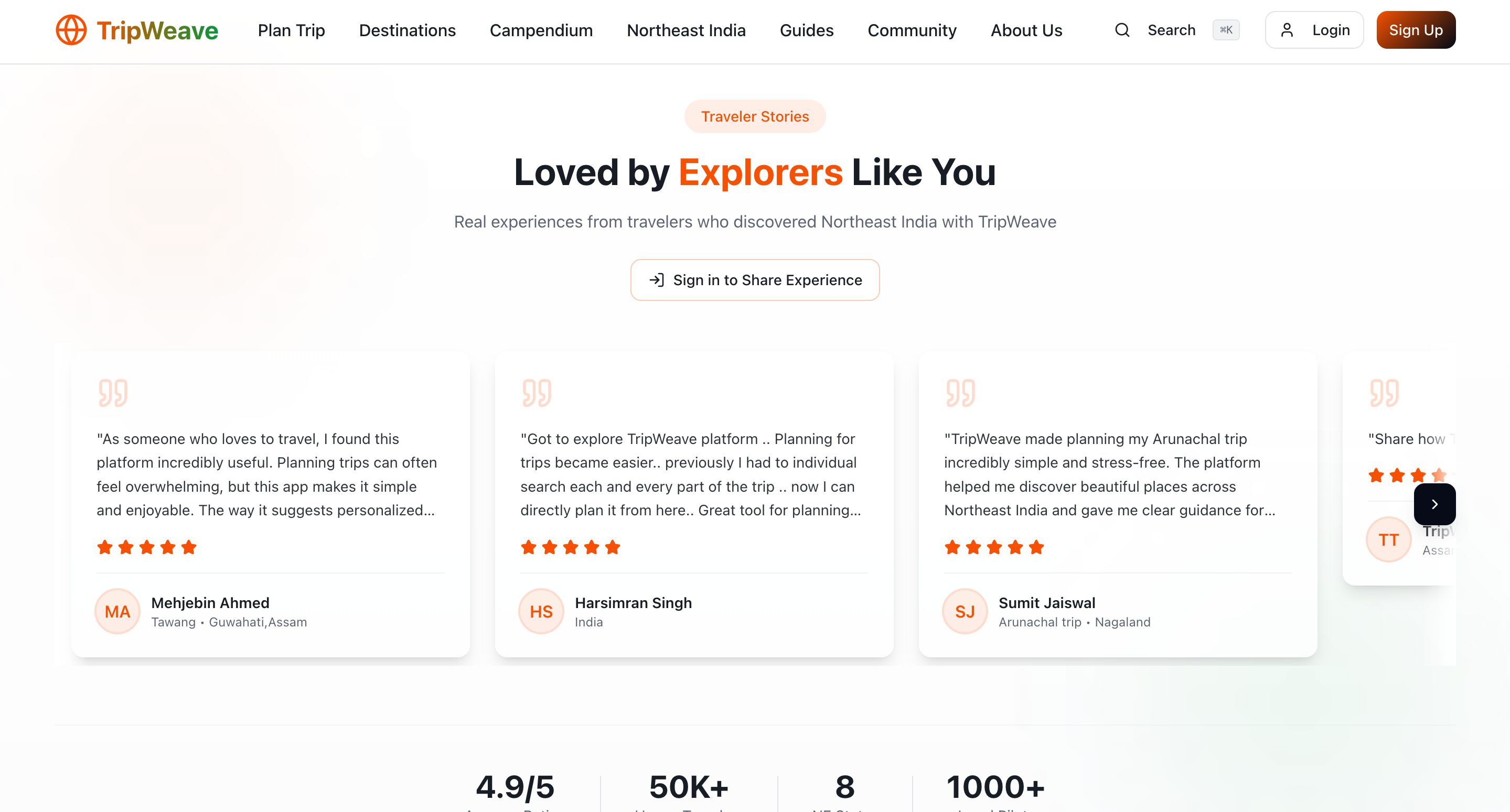Open the Guides section

pos(807,30)
